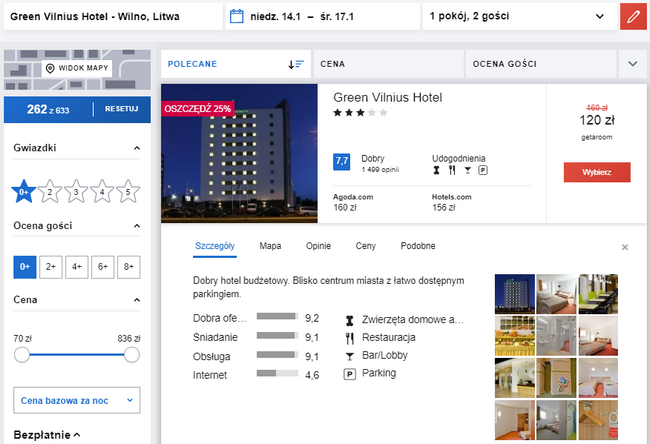Click the red pencil edit search icon
The height and width of the screenshot is (444, 650).
click(x=633, y=17)
